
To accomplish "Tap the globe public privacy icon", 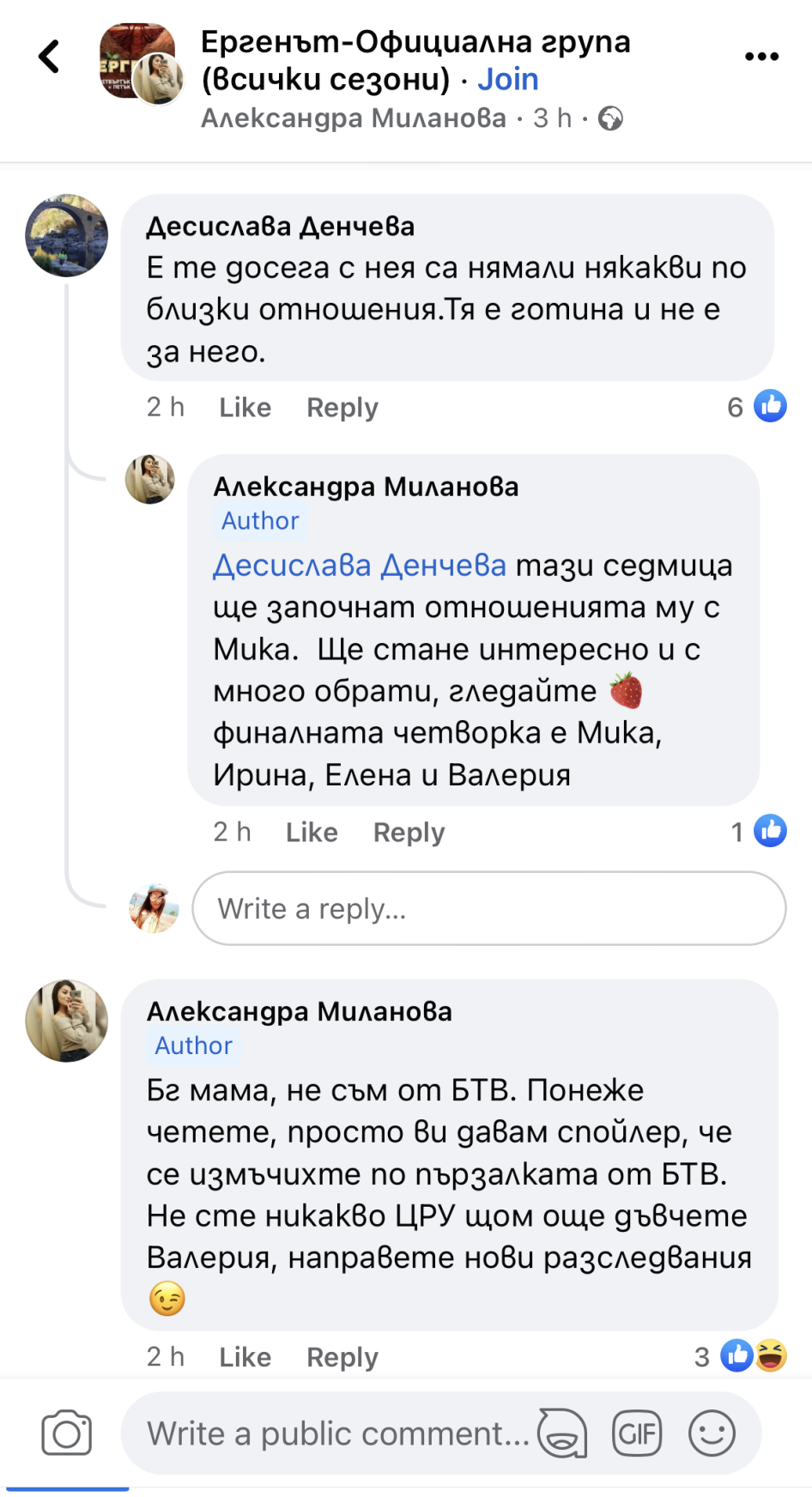I will pyautogui.click(x=610, y=118).
